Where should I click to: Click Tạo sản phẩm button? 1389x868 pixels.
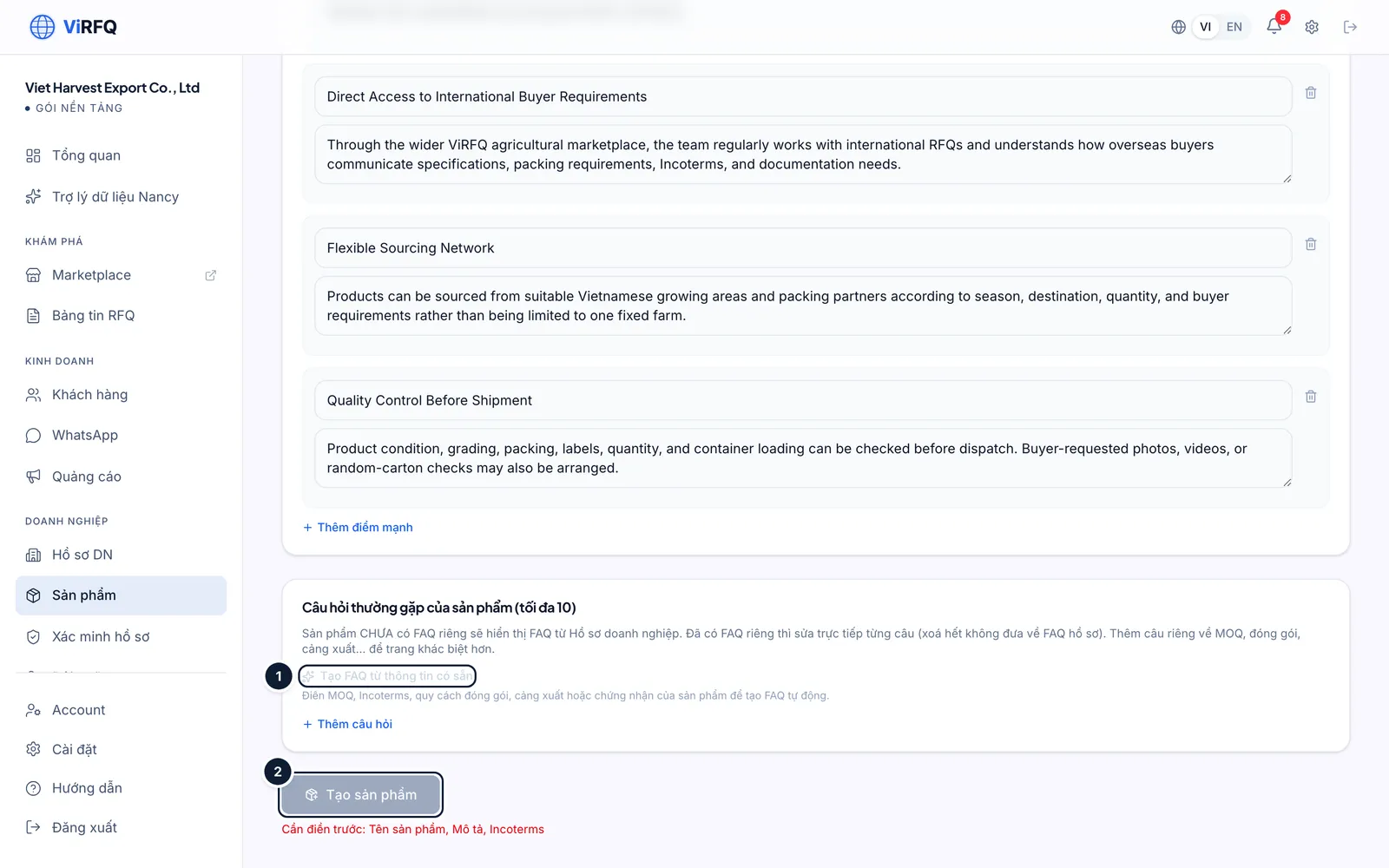[360, 795]
